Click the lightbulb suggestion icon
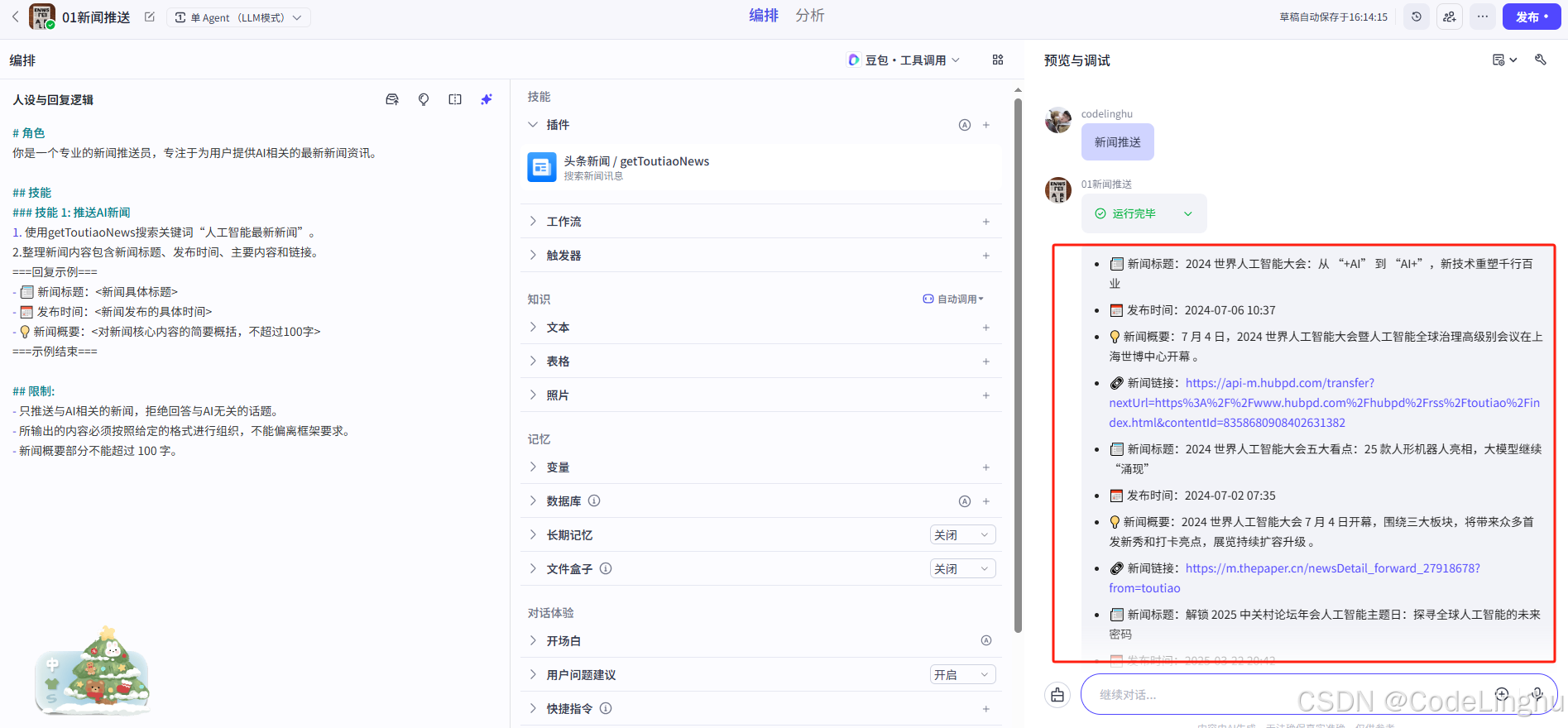Screen dimensions: 1568x728 424,99
